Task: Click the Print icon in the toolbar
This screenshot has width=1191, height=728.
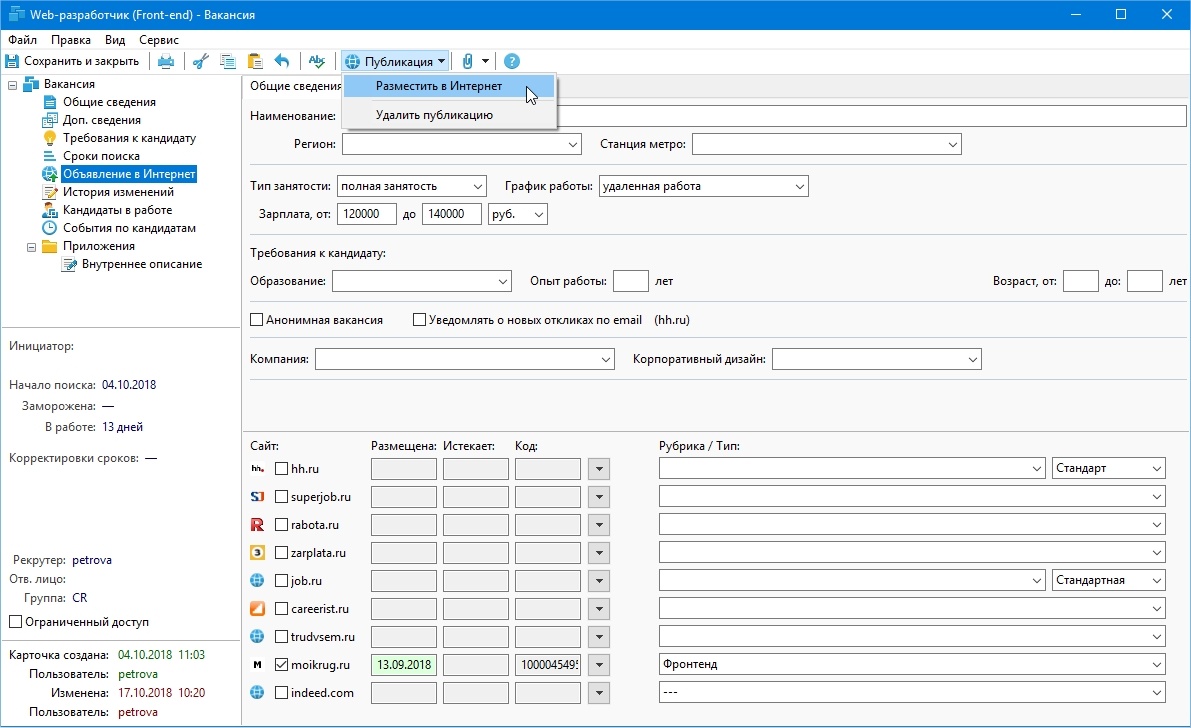Action: point(166,61)
